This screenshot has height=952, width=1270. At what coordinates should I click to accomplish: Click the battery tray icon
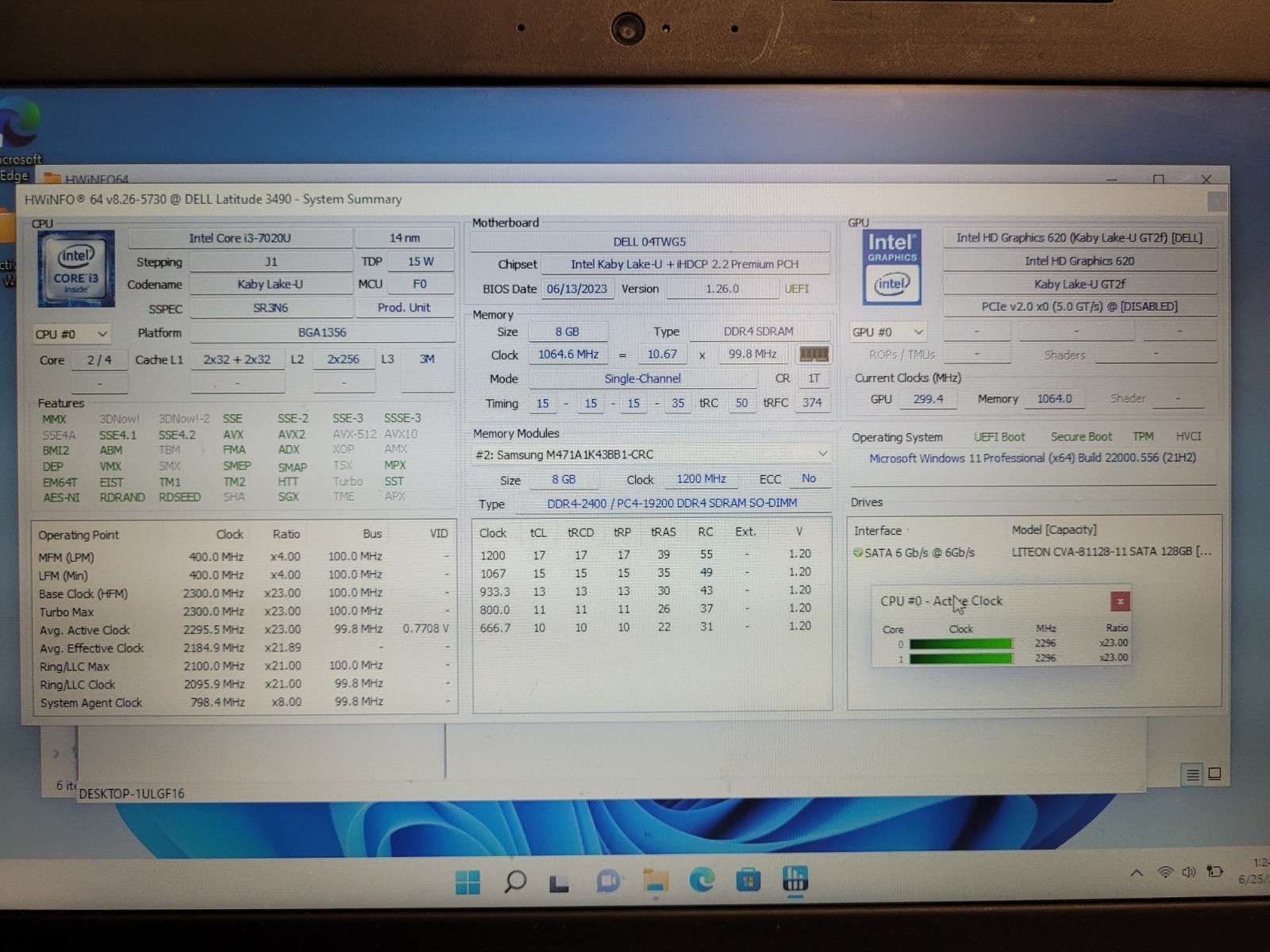tap(1214, 871)
